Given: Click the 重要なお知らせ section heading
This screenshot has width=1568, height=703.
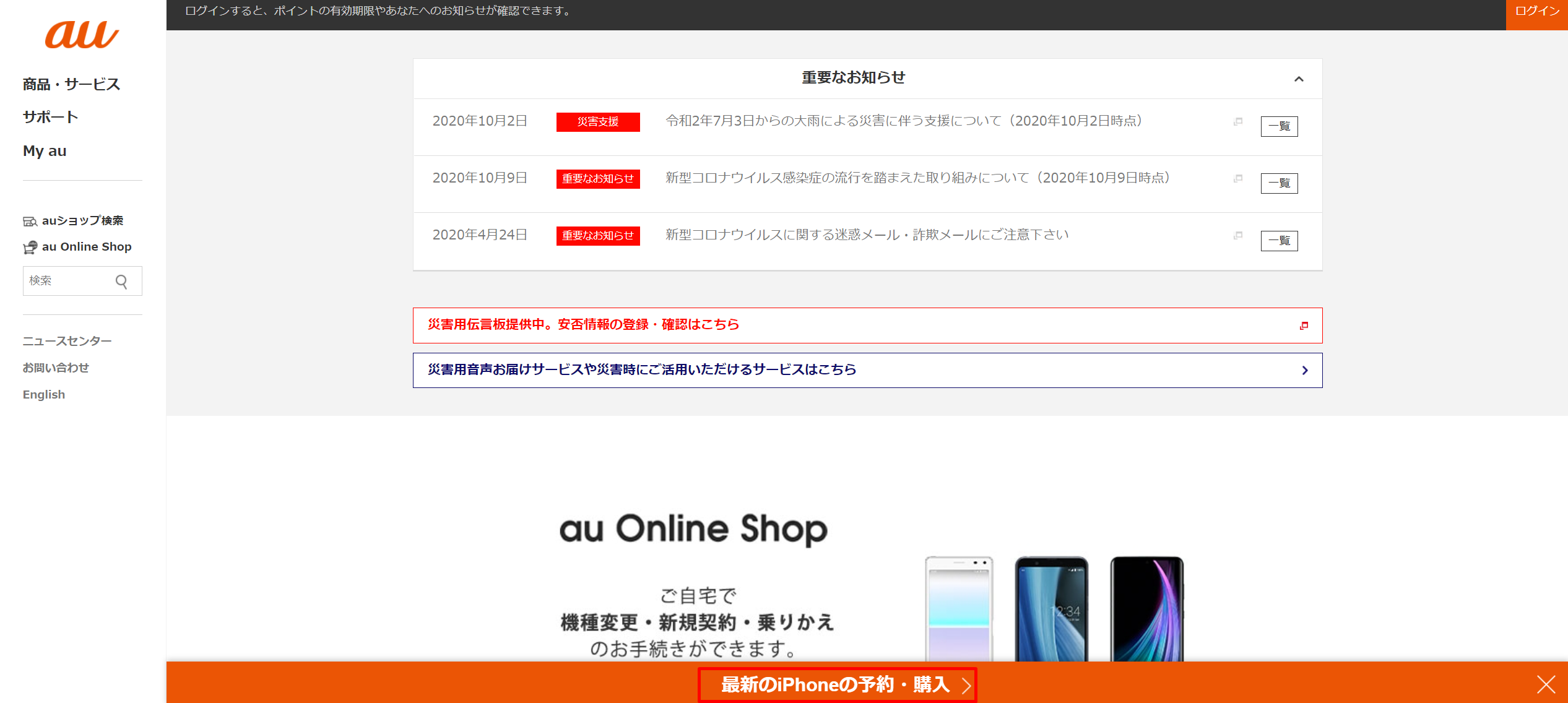Looking at the screenshot, I should tap(854, 77).
